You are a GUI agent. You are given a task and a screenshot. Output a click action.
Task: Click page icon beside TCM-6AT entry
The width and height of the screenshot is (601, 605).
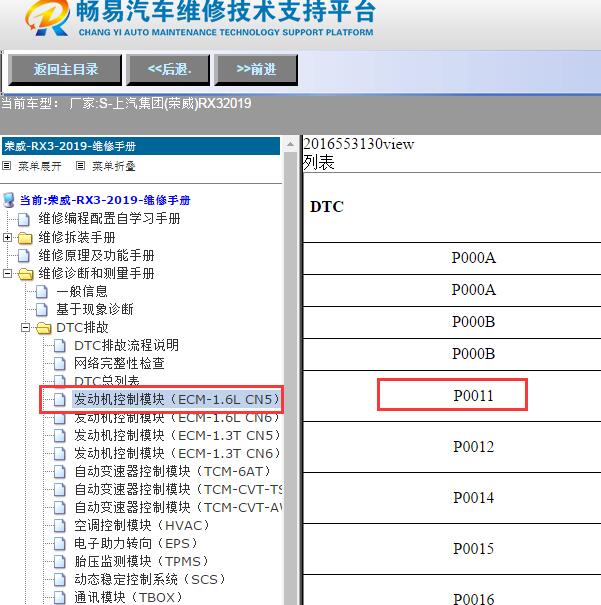[59, 471]
